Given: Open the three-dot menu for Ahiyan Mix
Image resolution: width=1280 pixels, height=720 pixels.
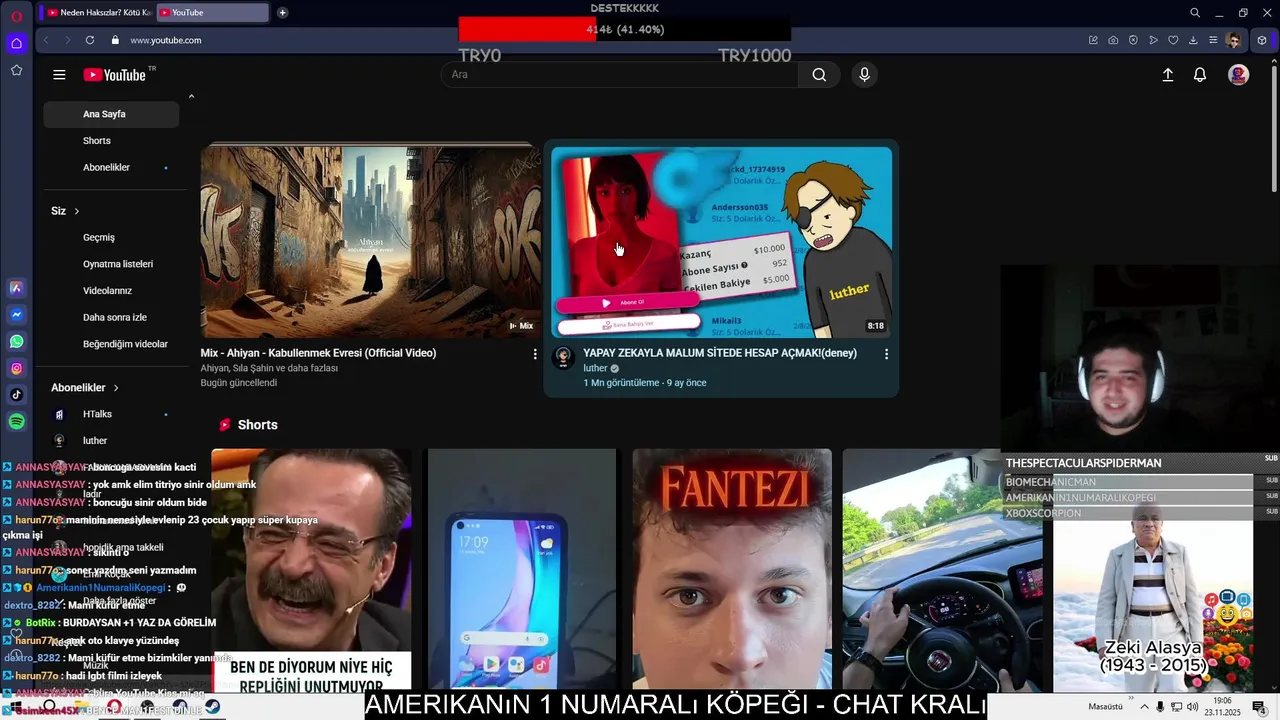Looking at the screenshot, I should [x=535, y=354].
